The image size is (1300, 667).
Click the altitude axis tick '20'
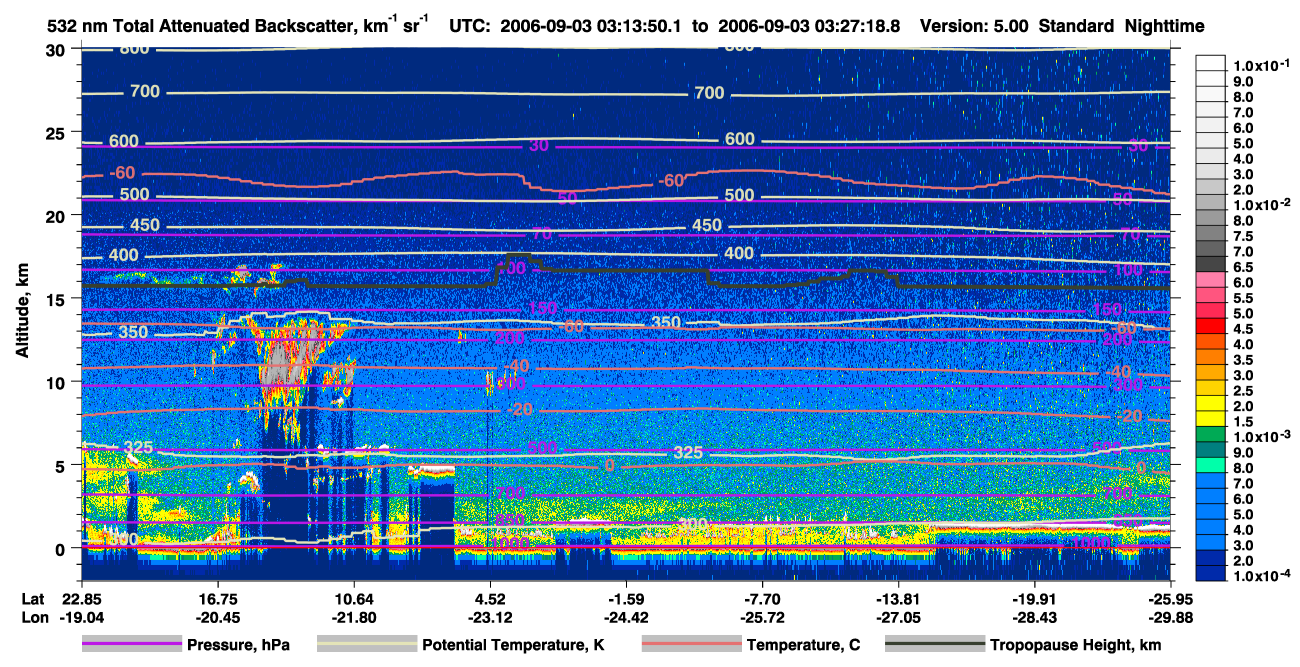coord(57,215)
